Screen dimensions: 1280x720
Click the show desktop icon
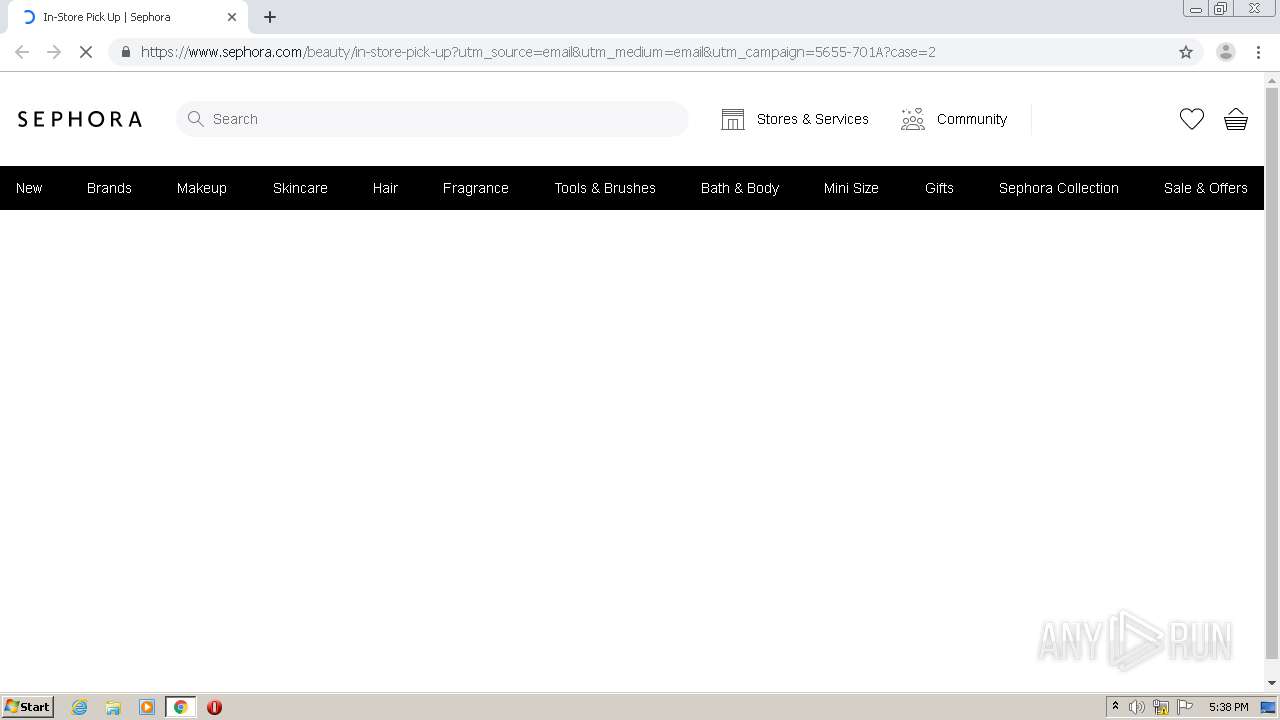1268,707
